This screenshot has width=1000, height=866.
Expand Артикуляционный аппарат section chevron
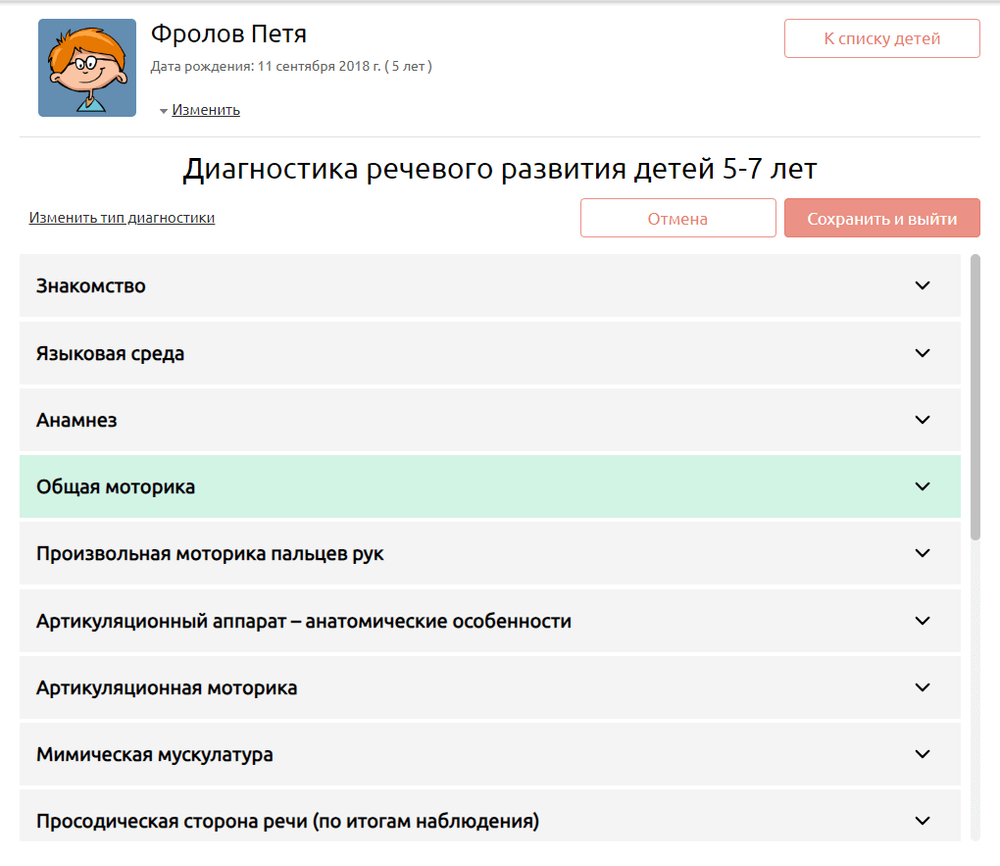click(922, 621)
